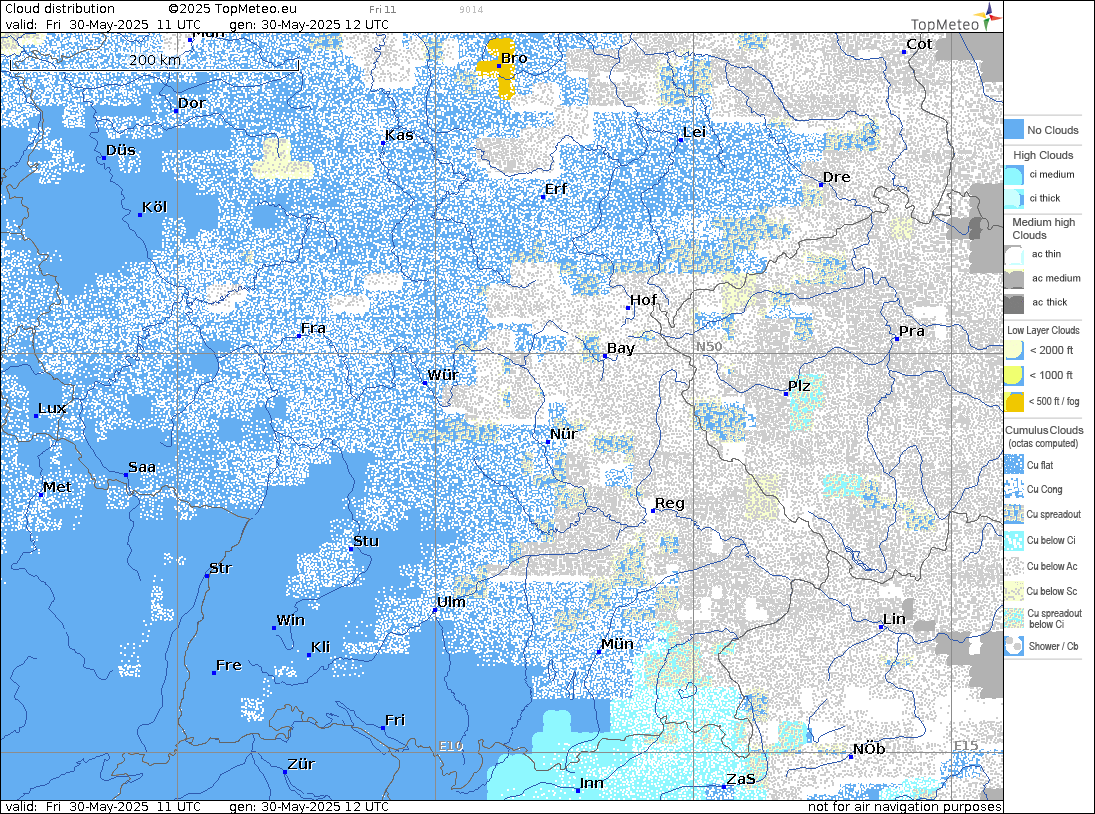The image size is (1095, 814).
Task: Click the Lin city marker
Action: [x=881, y=627]
